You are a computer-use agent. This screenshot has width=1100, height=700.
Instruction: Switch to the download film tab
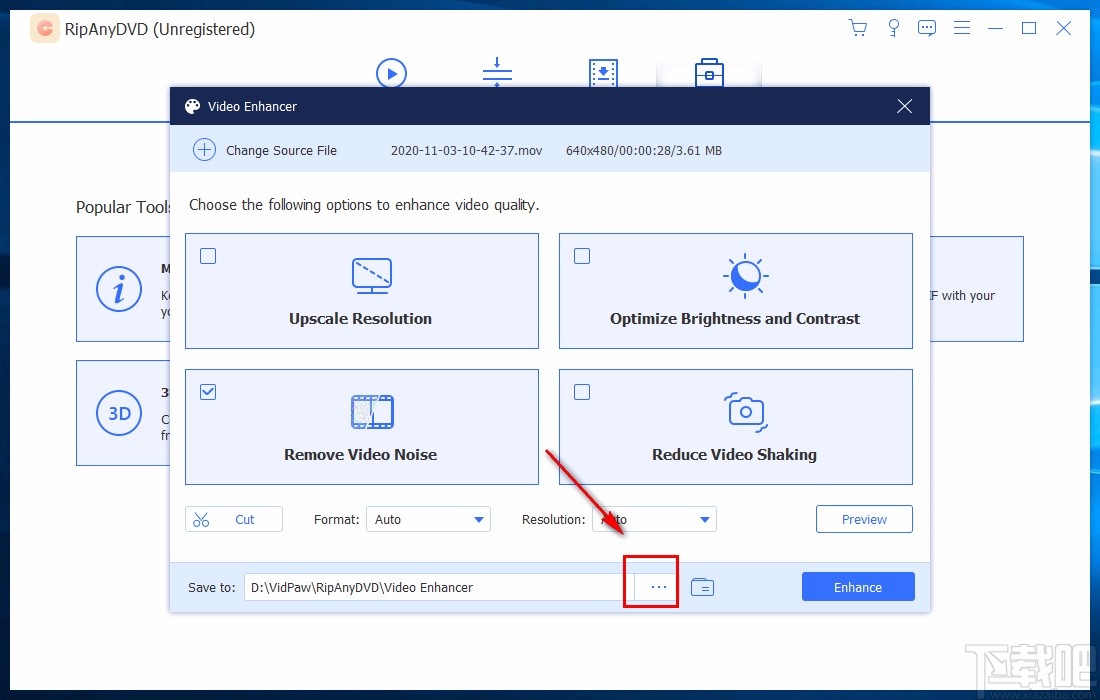point(603,73)
